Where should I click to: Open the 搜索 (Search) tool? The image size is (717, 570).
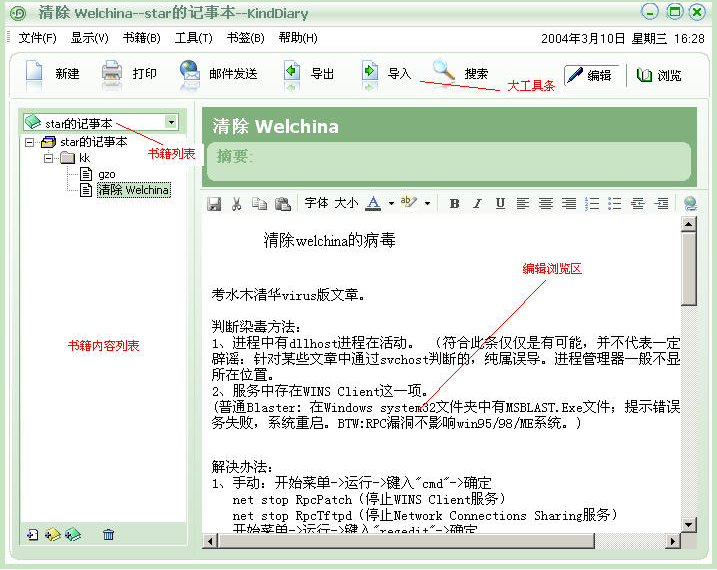pos(460,73)
